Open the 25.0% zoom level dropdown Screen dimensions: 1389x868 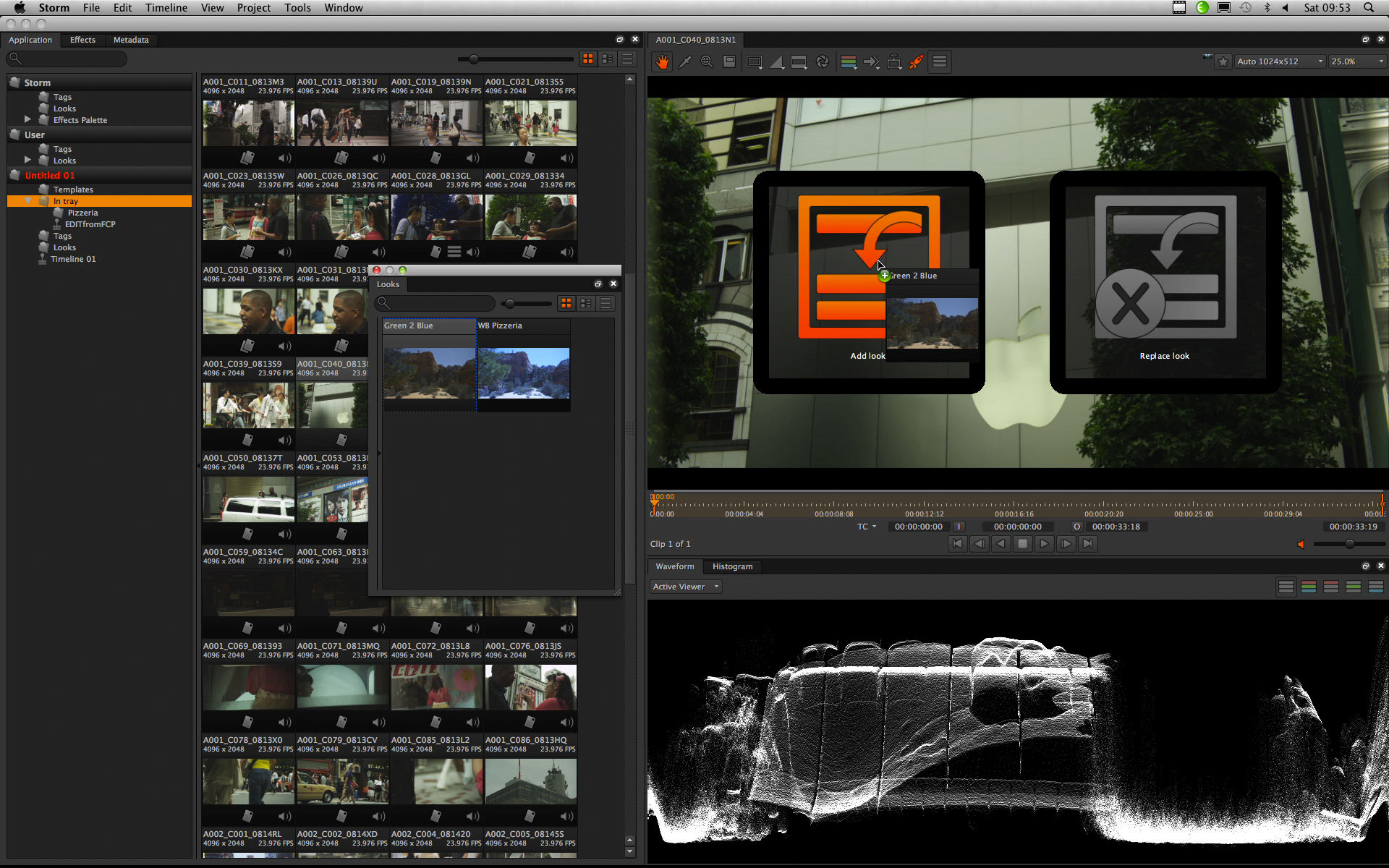coord(1357,61)
